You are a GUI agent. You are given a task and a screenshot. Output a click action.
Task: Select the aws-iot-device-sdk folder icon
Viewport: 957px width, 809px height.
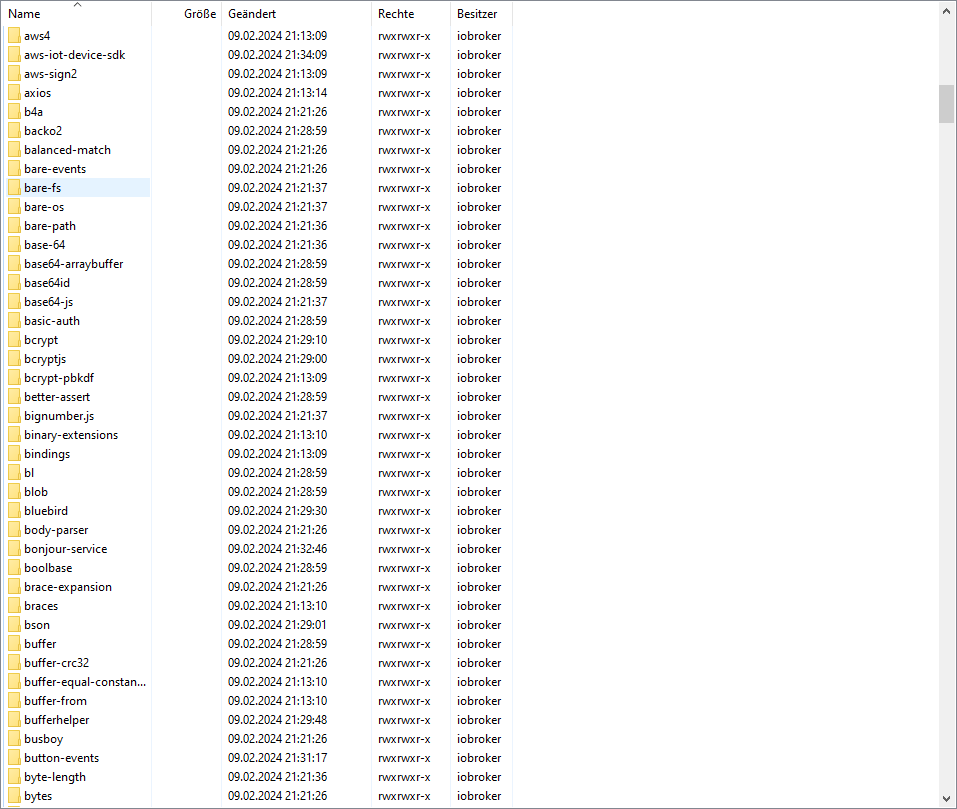[15, 55]
